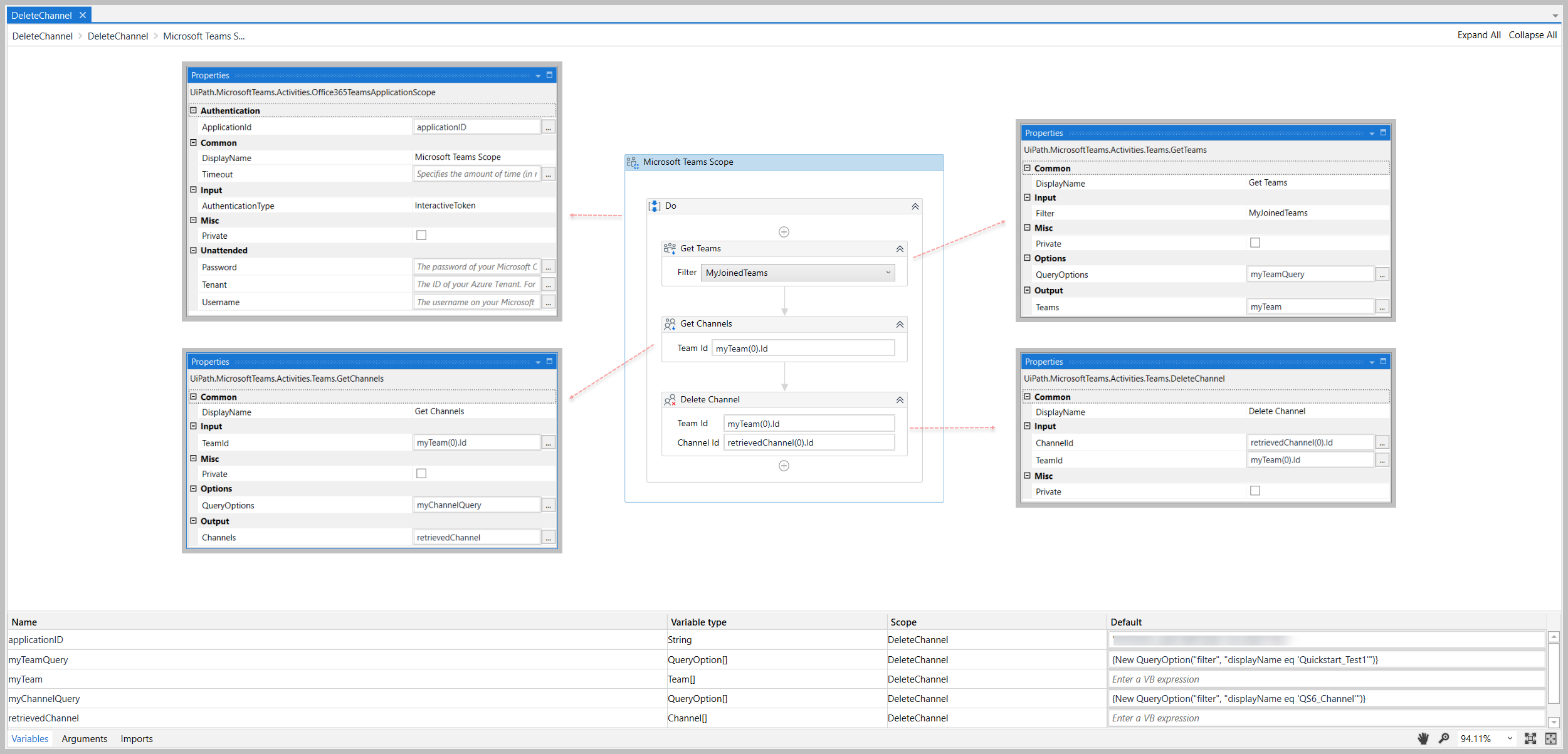The height and width of the screenshot is (754, 1568).
Task: Click the myChannelQuery default value field
Action: (x=1325, y=699)
